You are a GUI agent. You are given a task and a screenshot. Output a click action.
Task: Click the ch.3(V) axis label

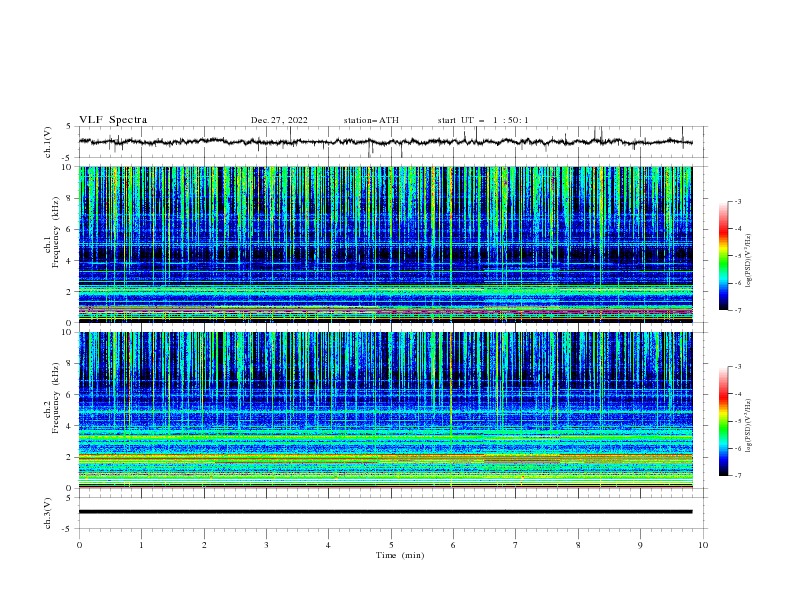(x=48, y=513)
